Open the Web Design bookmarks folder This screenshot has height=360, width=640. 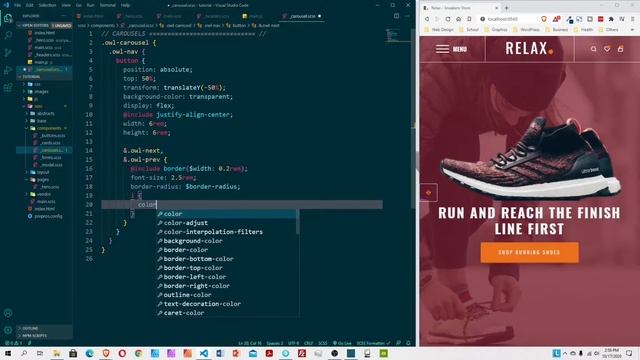(439, 30)
